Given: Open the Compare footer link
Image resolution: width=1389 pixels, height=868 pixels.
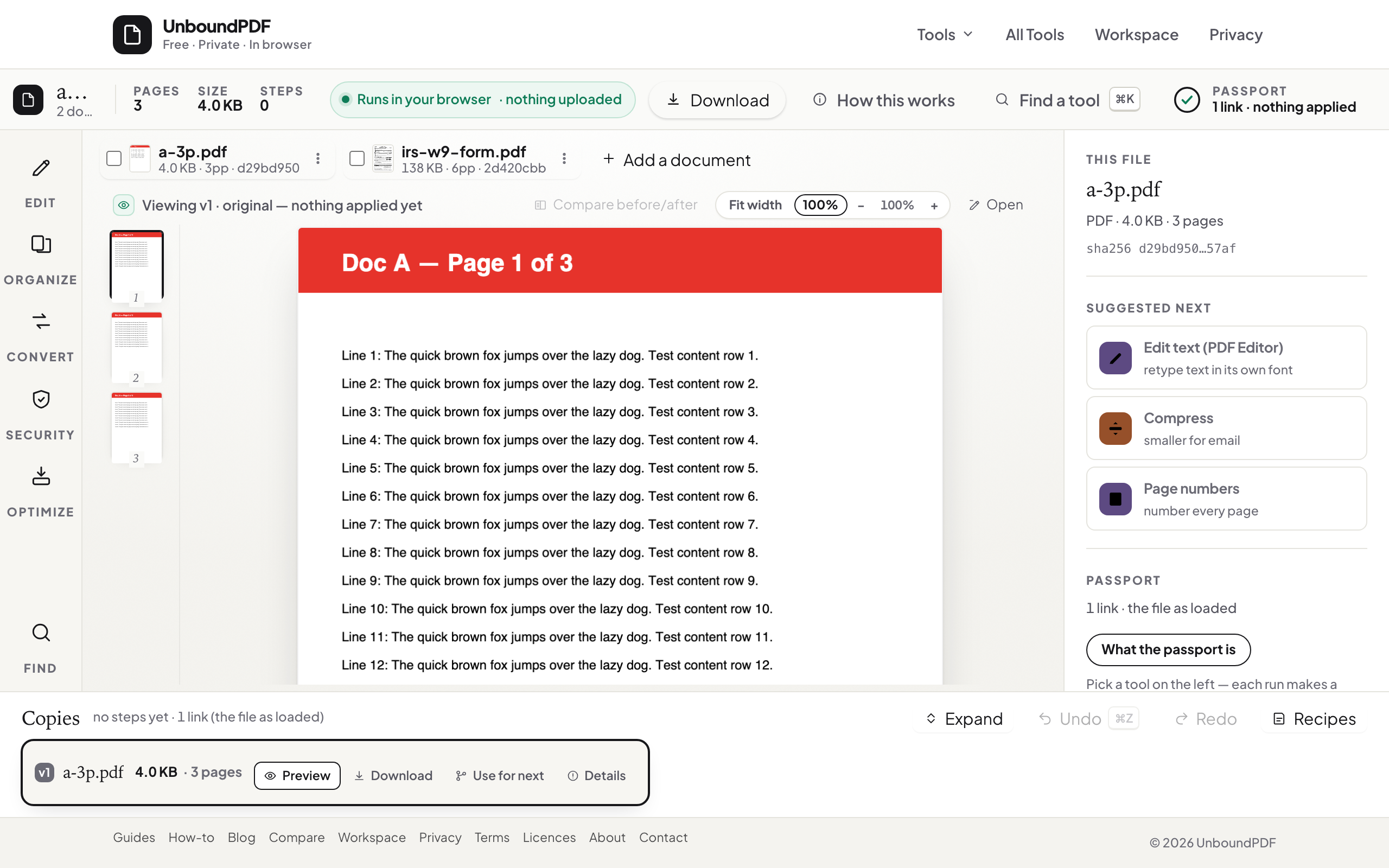Looking at the screenshot, I should pos(297,838).
